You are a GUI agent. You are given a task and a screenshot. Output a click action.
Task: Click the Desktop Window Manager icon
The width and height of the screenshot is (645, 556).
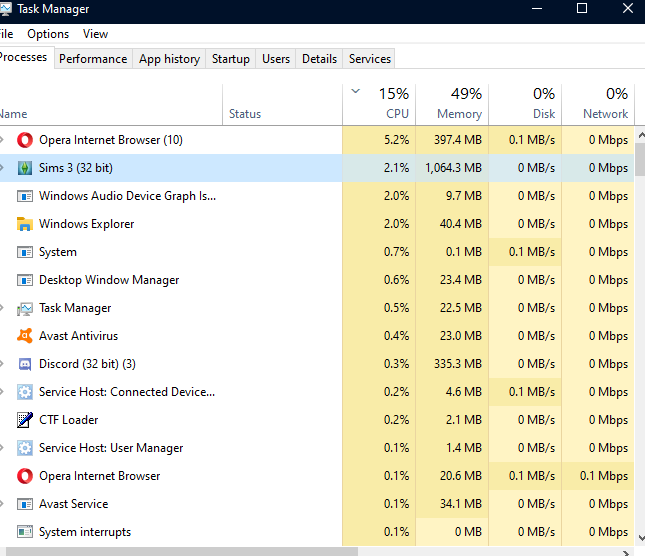(x=25, y=280)
